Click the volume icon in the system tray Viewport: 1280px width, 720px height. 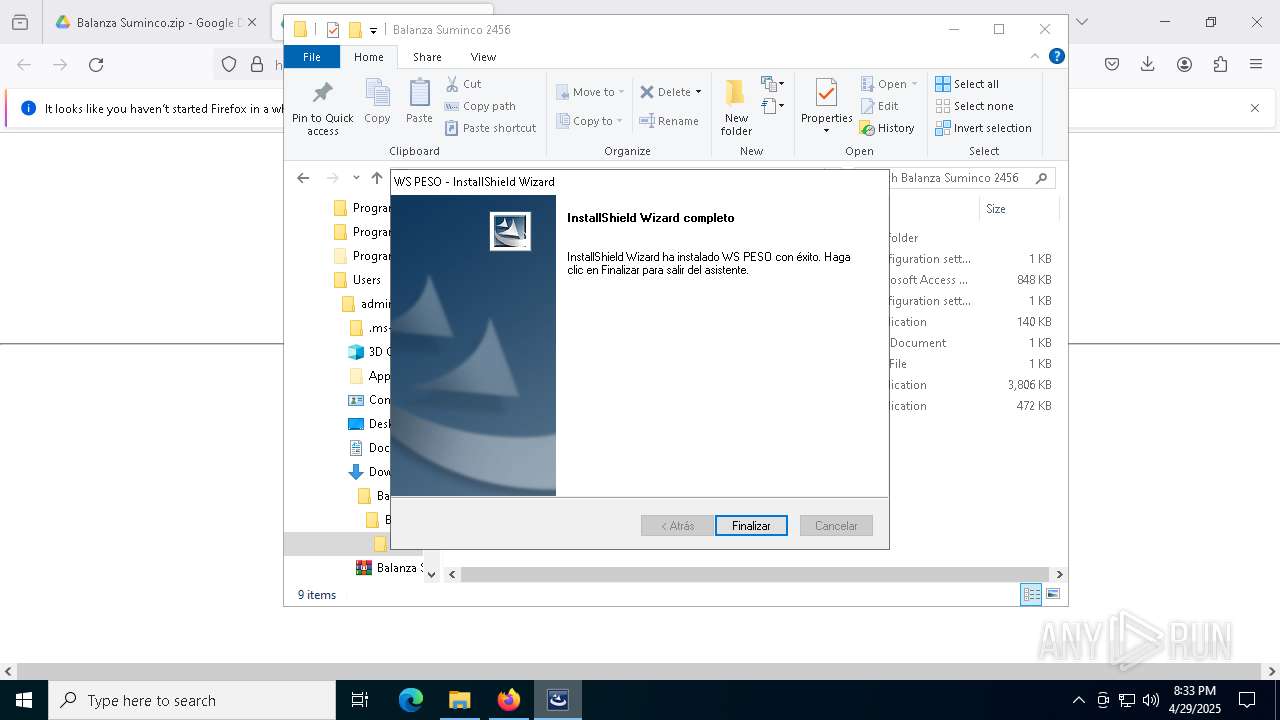[1151, 700]
